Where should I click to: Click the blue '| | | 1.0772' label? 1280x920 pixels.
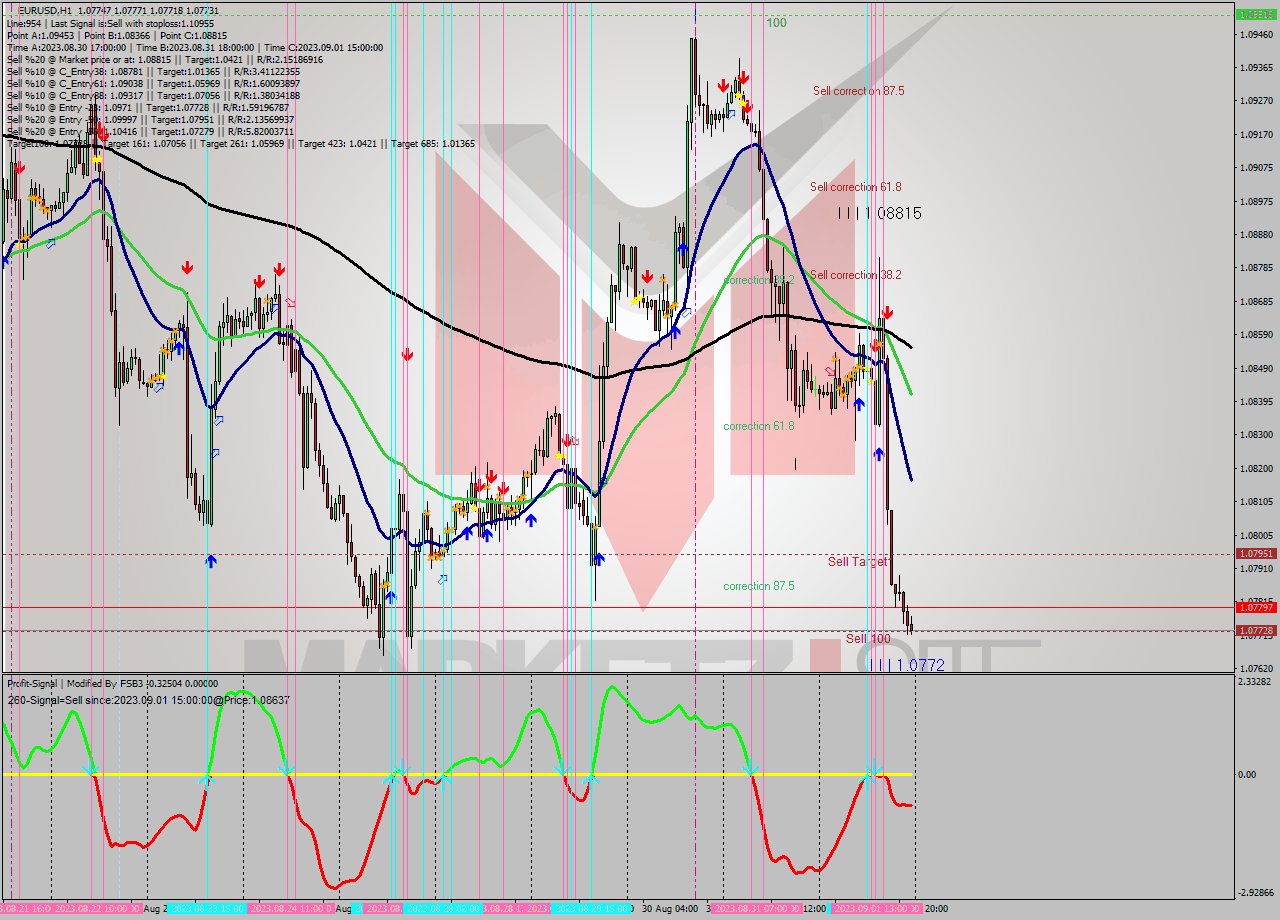(x=906, y=664)
